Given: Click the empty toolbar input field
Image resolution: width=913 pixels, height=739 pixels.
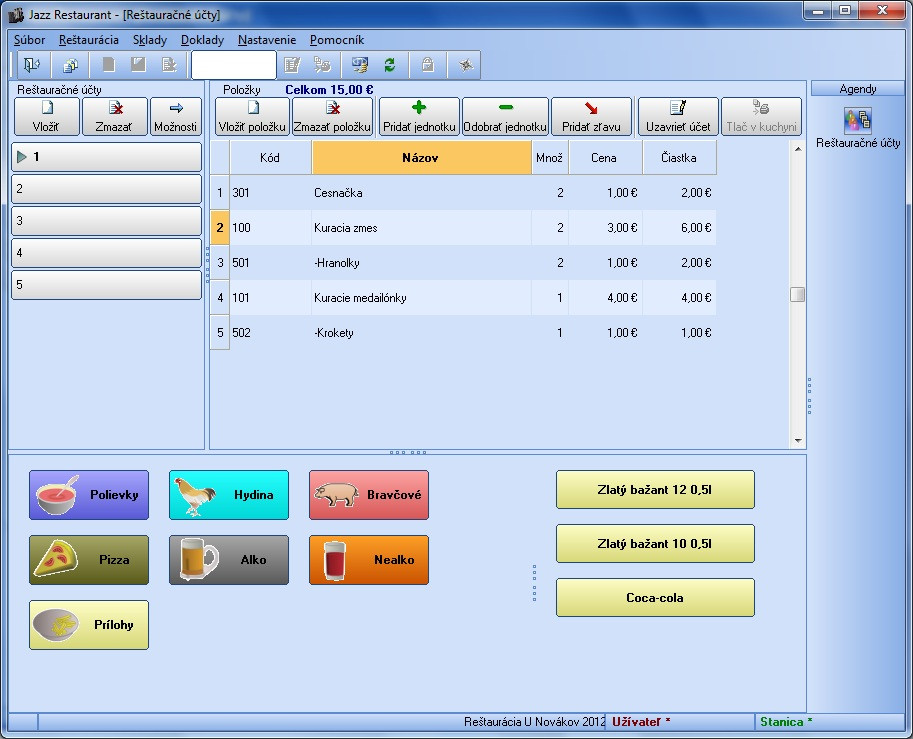Looking at the screenshot, I should coord(233,65).
